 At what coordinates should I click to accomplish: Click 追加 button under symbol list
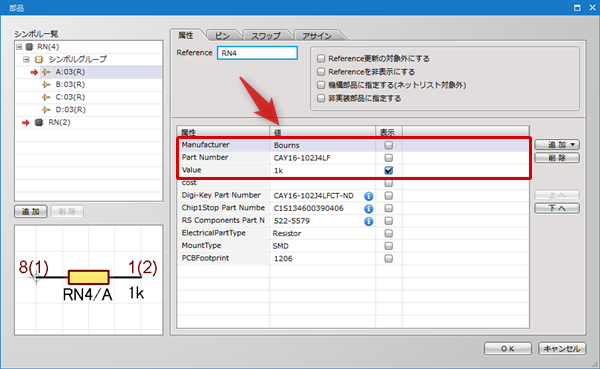pos(31,212)
